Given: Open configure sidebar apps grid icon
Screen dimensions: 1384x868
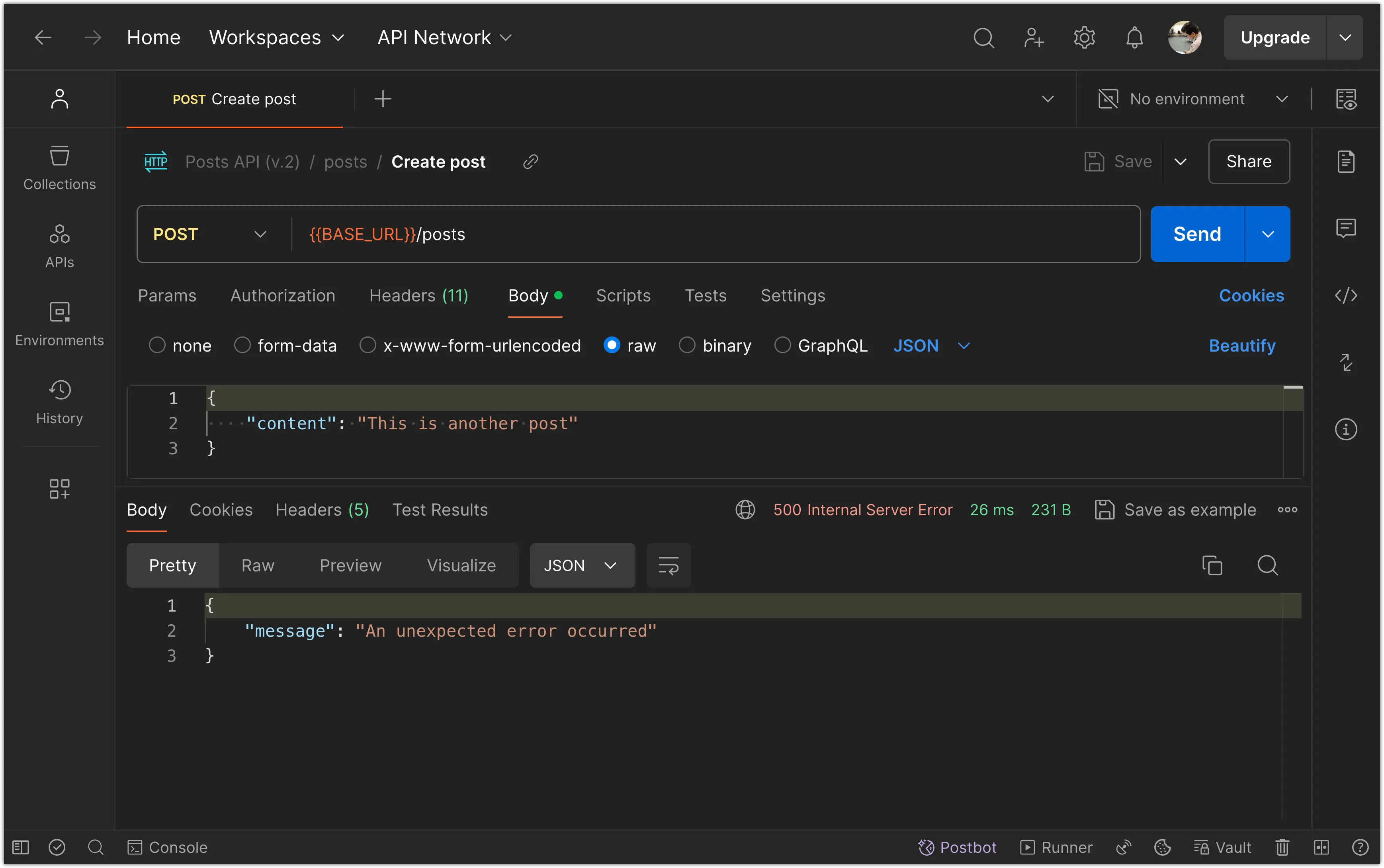Looking at the screenshot, I should pyautogui.click(x=60, y=489).
